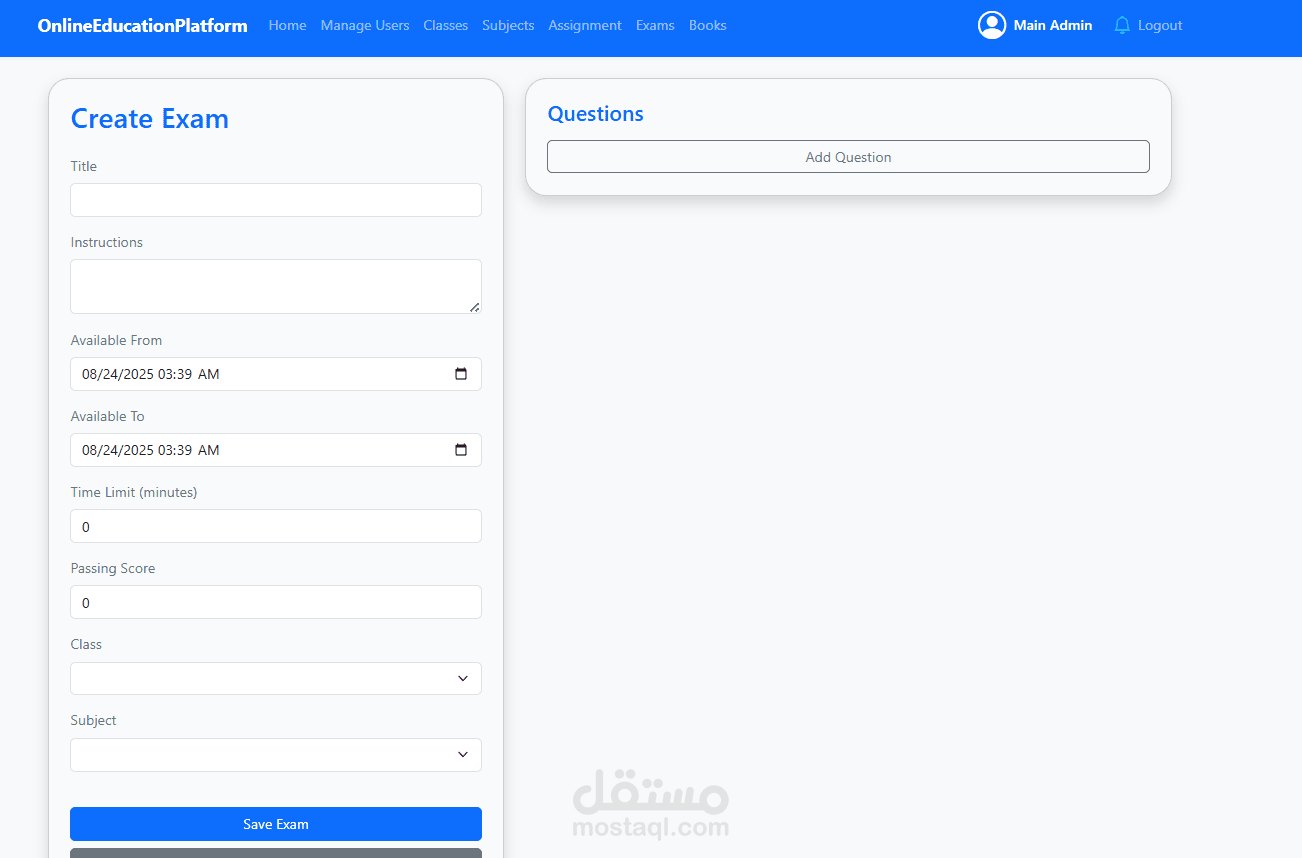This screenshot has width=1302, height=858.
Task: Click the Instructions field label
Action: coord(107,242)
